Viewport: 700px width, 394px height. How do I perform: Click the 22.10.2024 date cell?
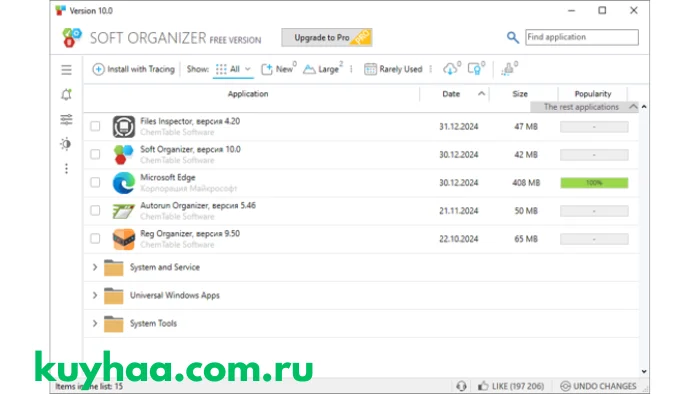tap(458, 239)
